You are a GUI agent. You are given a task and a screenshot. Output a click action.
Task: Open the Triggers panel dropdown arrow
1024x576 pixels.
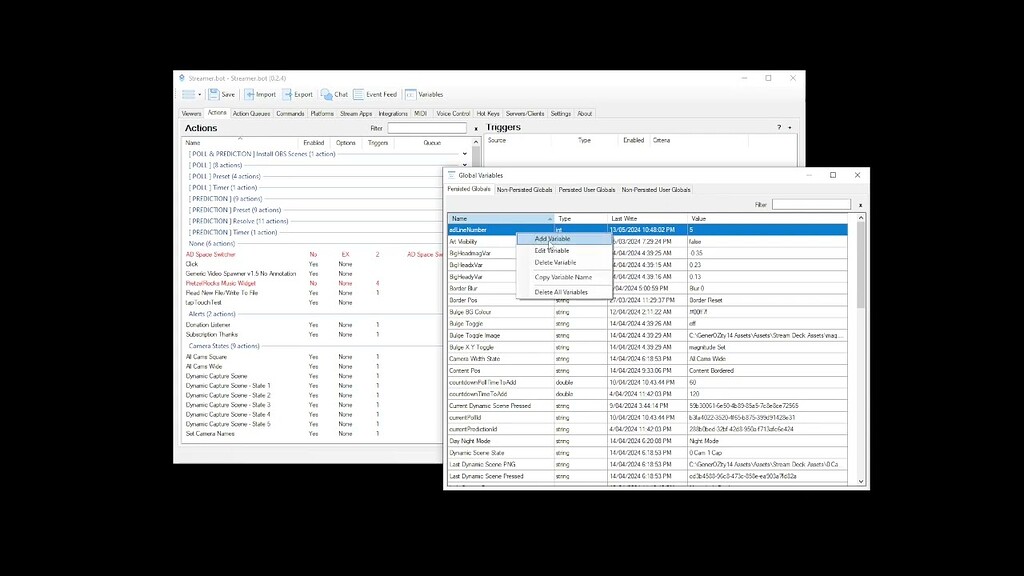[790, 127]
